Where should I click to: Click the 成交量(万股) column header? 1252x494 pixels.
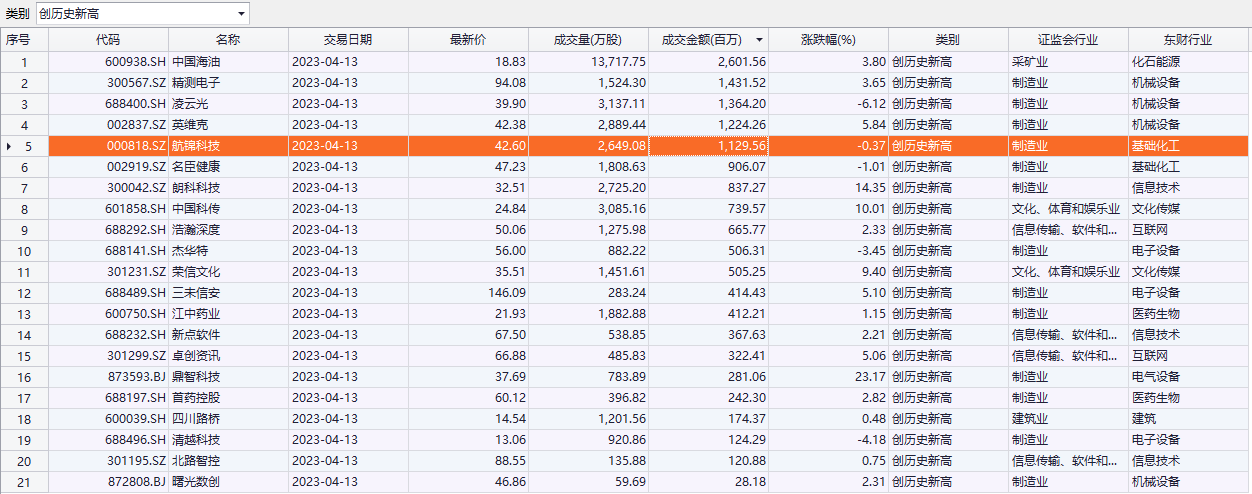[x=588, y=40]
